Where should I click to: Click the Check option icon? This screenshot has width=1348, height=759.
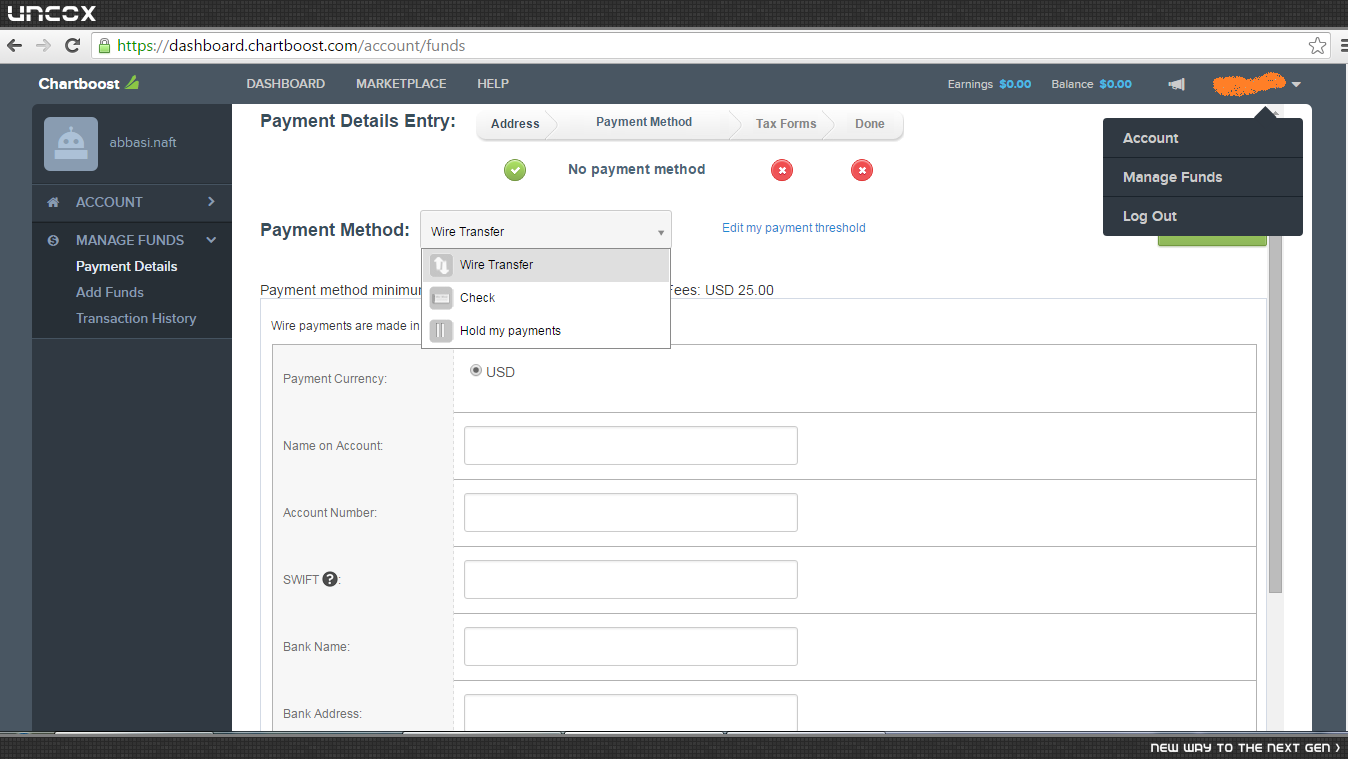(441, 298)
